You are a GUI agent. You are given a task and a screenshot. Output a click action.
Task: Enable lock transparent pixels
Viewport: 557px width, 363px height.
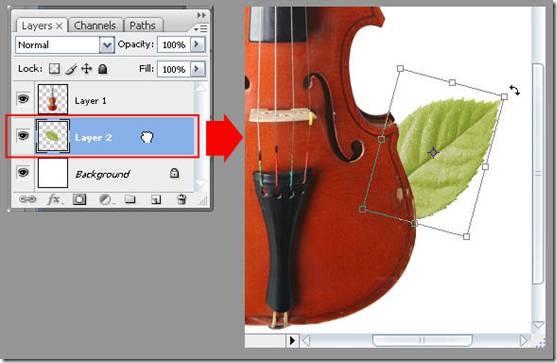point(54,69)
